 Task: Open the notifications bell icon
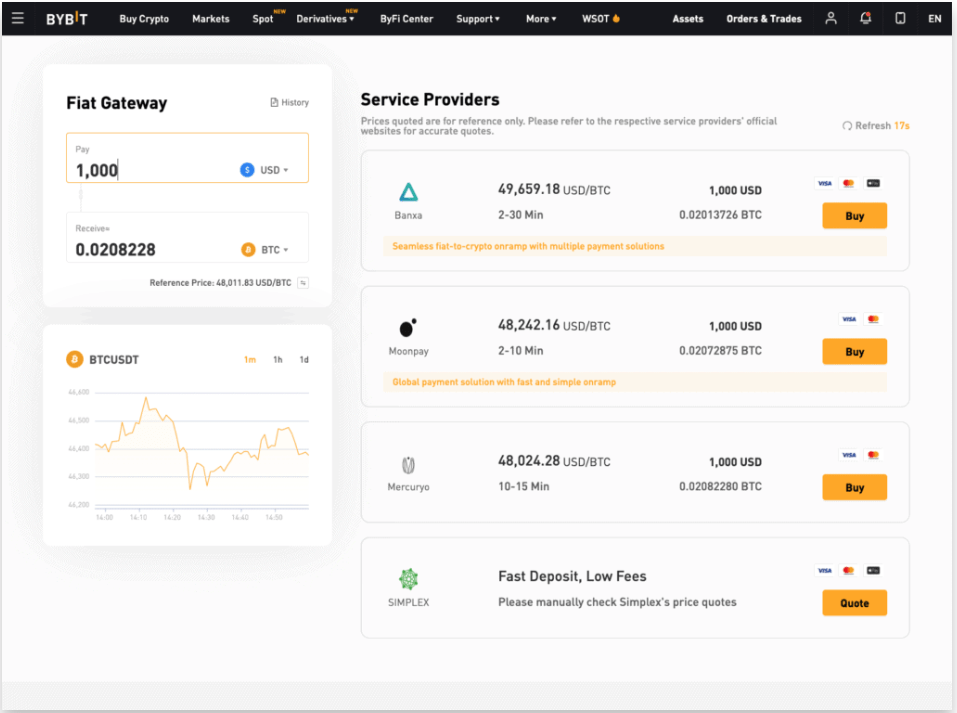[x=865, y=18]
